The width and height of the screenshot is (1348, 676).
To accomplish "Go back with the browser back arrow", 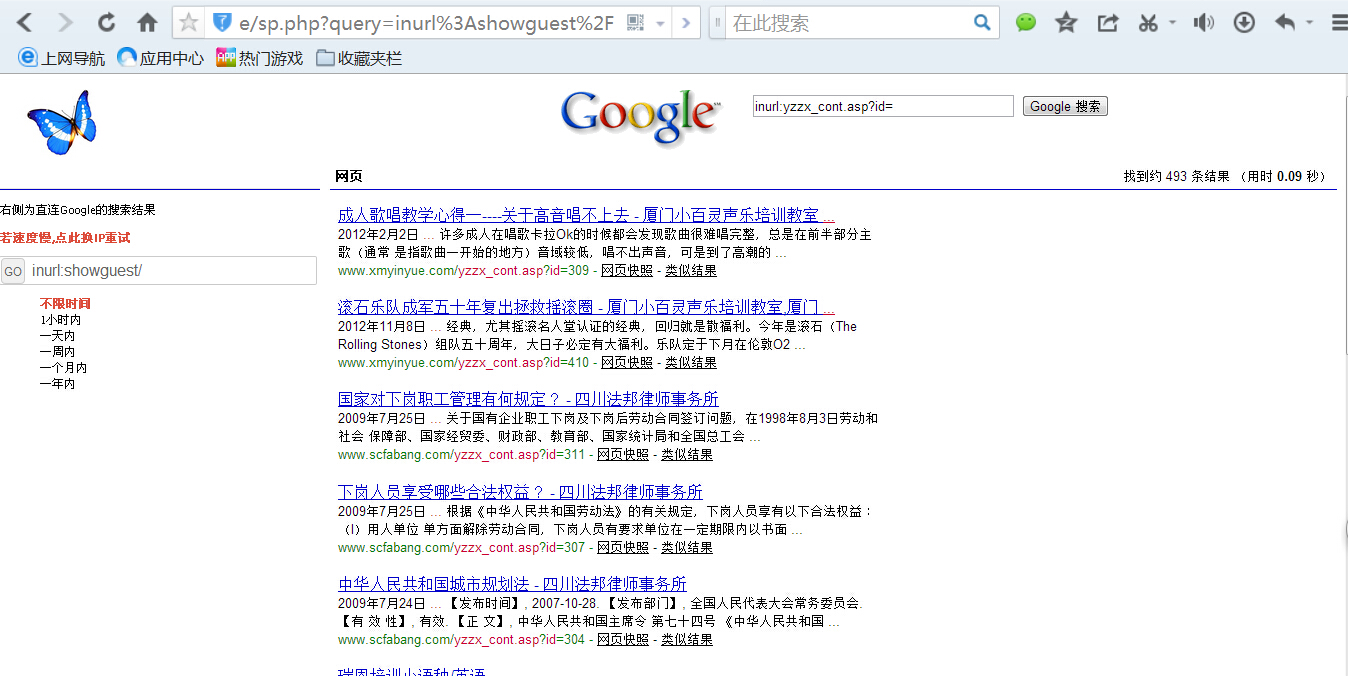I will (25, 23).
